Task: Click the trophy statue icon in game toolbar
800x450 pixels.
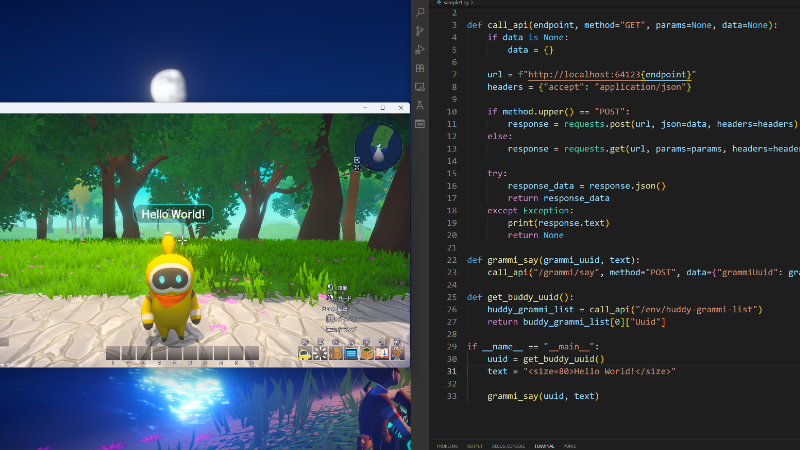Action: (x=397, y=353)
